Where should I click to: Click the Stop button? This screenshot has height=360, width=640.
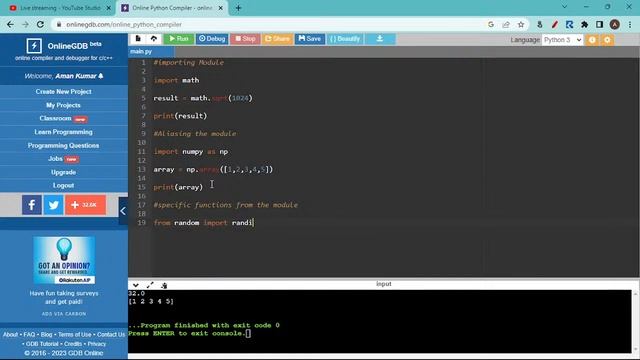245,39
